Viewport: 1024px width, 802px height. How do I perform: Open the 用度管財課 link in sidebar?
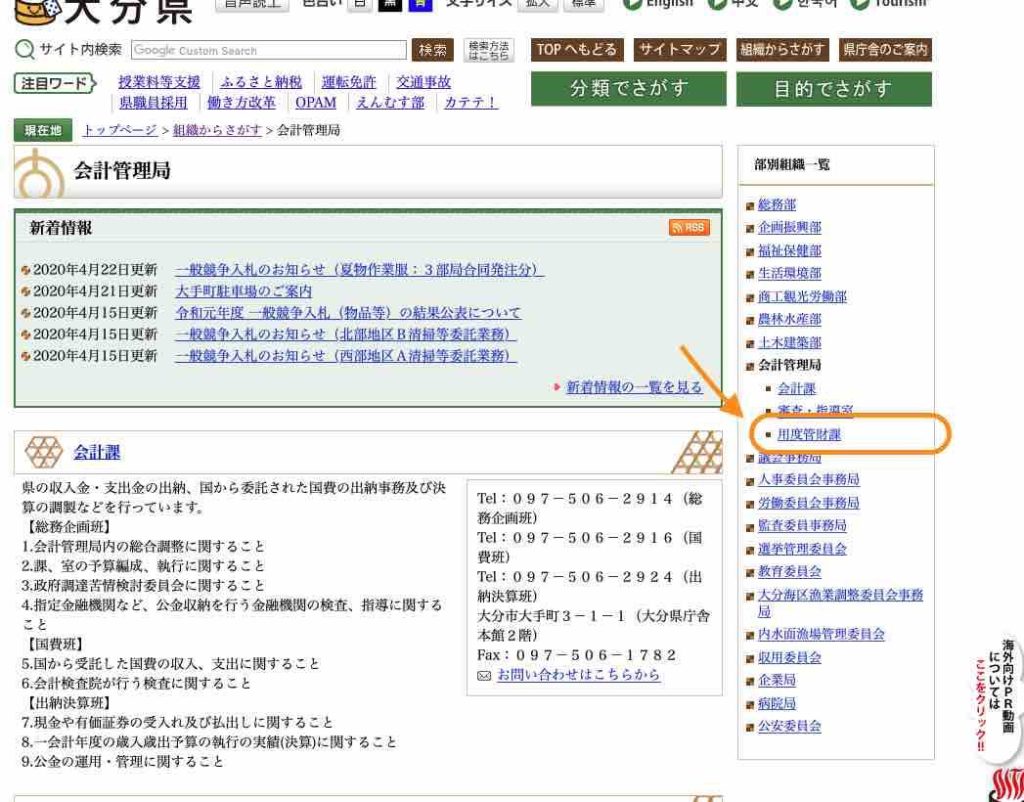pos(809,435)
